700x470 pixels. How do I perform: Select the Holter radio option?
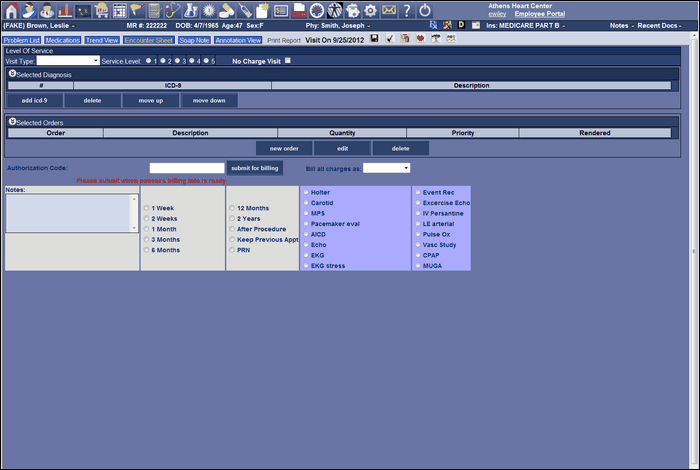306,192
